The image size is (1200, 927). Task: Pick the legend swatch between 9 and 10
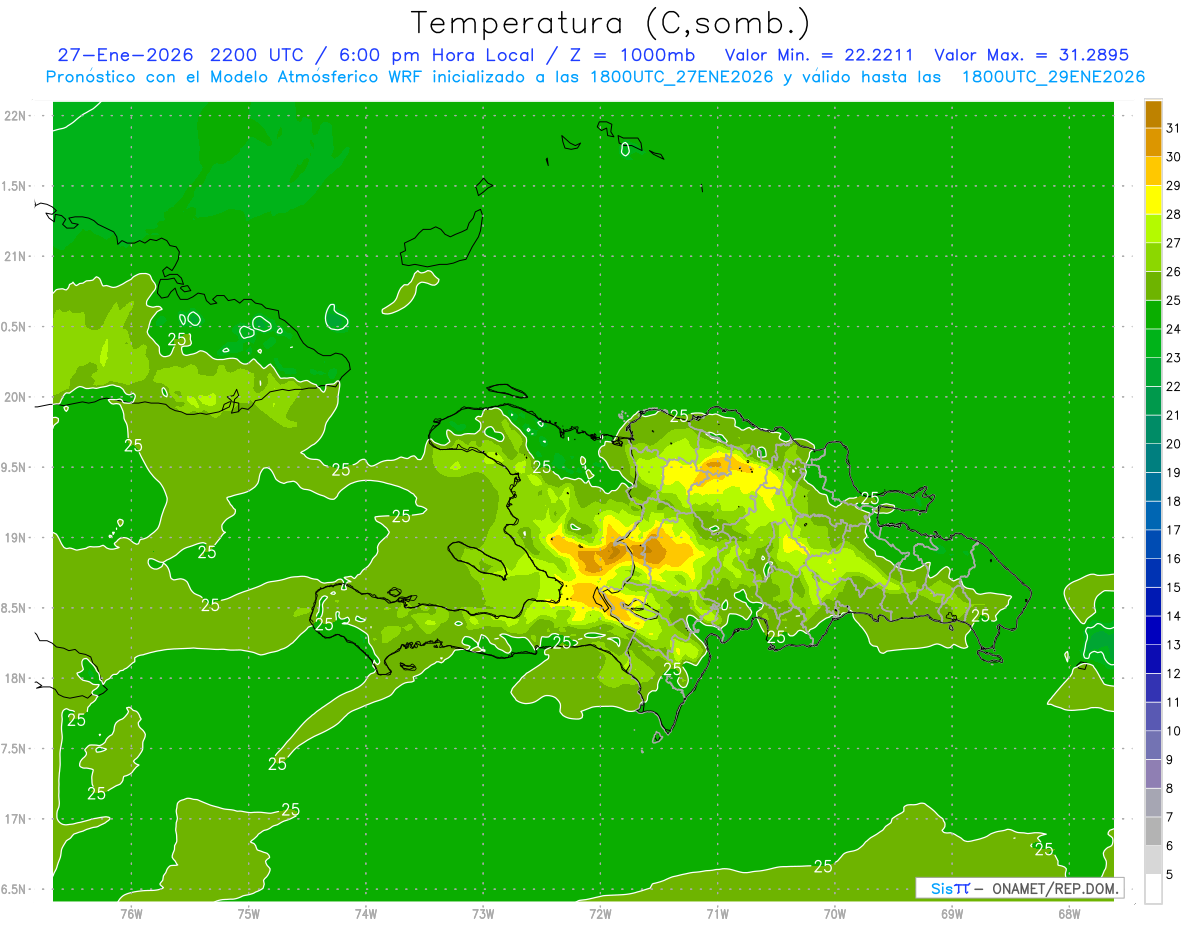1153,745
